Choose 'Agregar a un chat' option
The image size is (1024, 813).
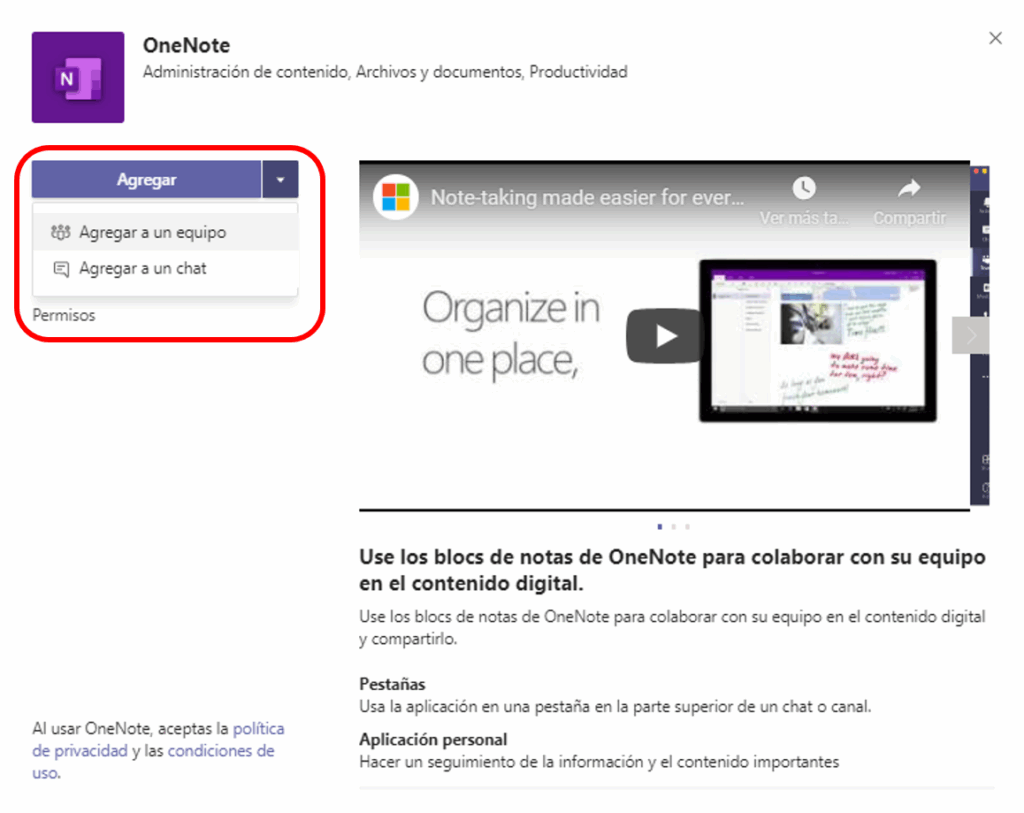[142, 268]
